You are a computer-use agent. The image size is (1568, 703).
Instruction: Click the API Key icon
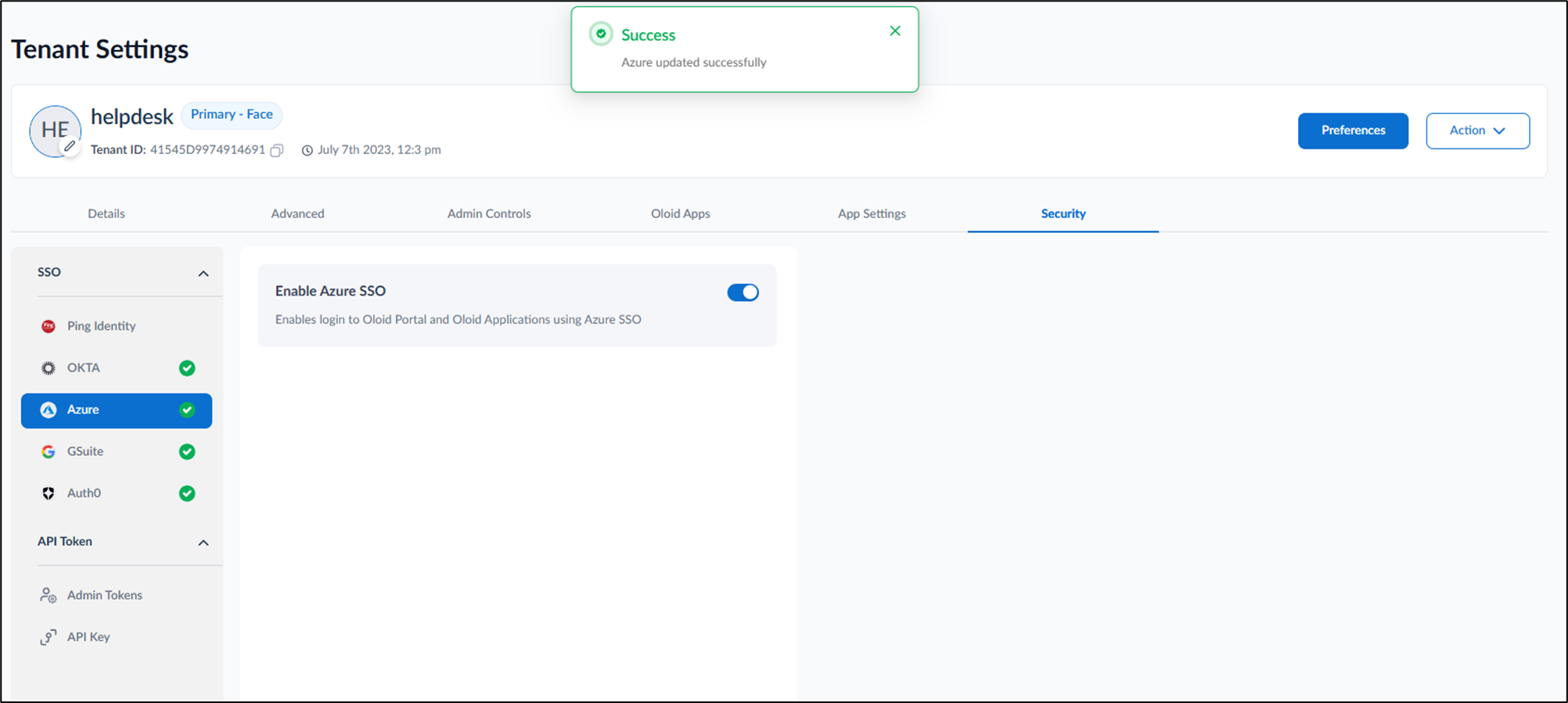pyautogui.click(x=48, y=637)
